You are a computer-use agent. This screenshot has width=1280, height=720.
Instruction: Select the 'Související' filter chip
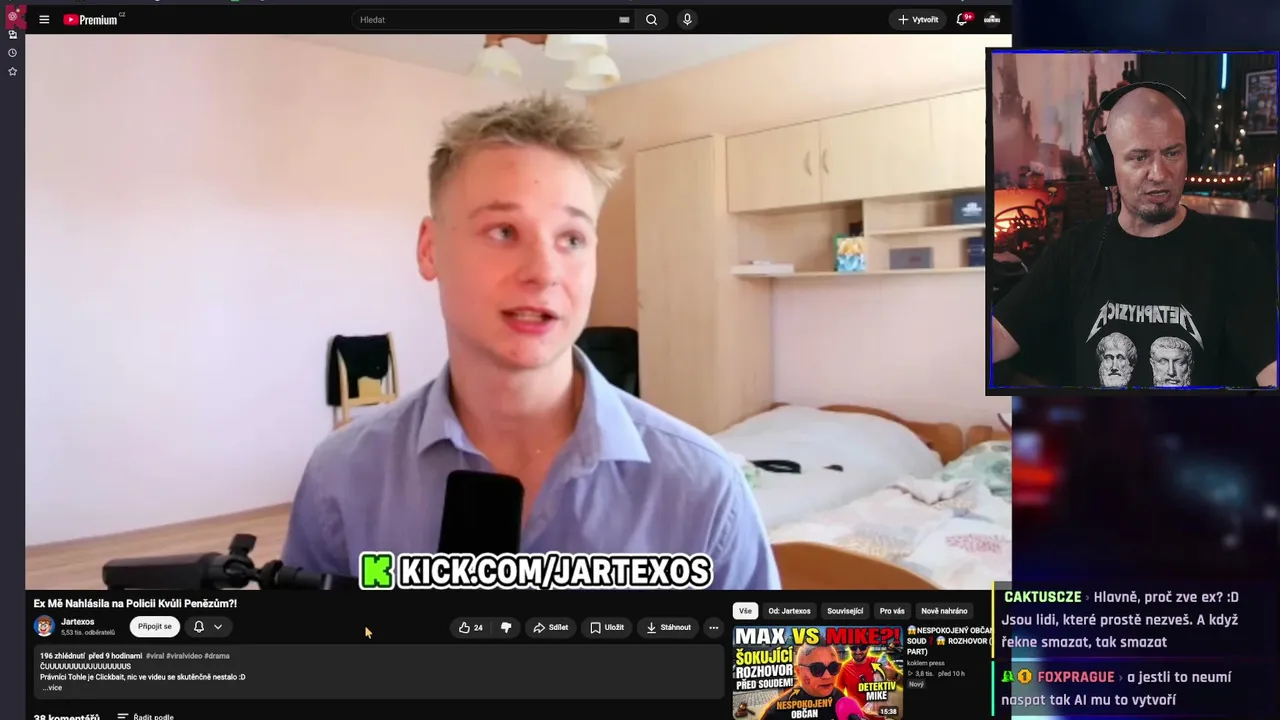pyautogui.click(x=845, y=611)
